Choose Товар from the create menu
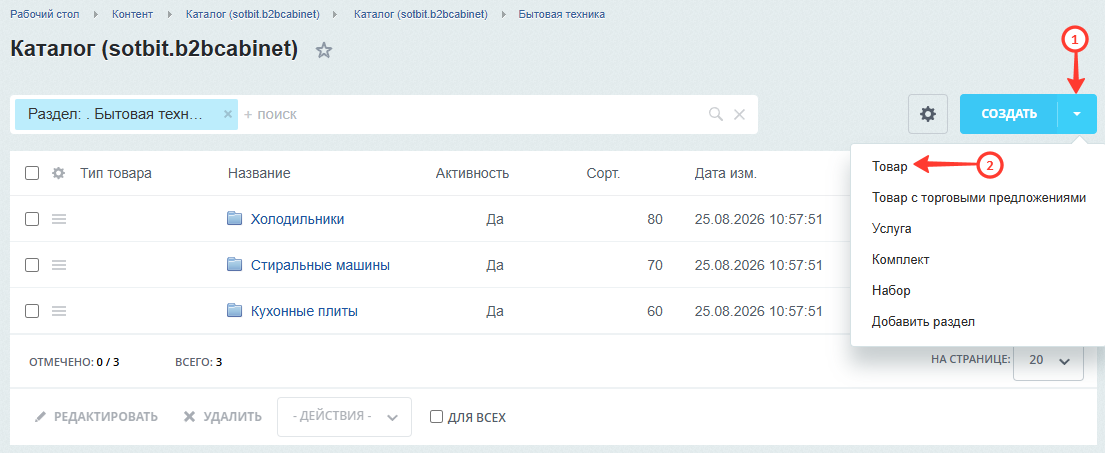Image resolution: width=1105 pixels, height=453 pixels. click(x=889, y=166)
